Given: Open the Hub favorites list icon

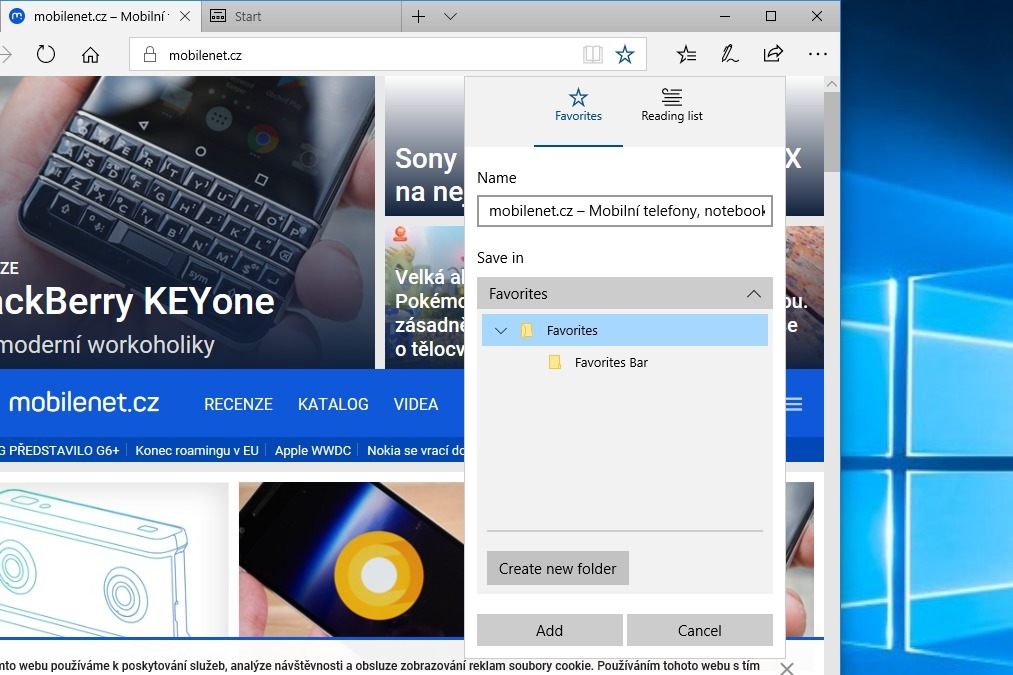Looking at the screenshot, I should pos(686,54).
